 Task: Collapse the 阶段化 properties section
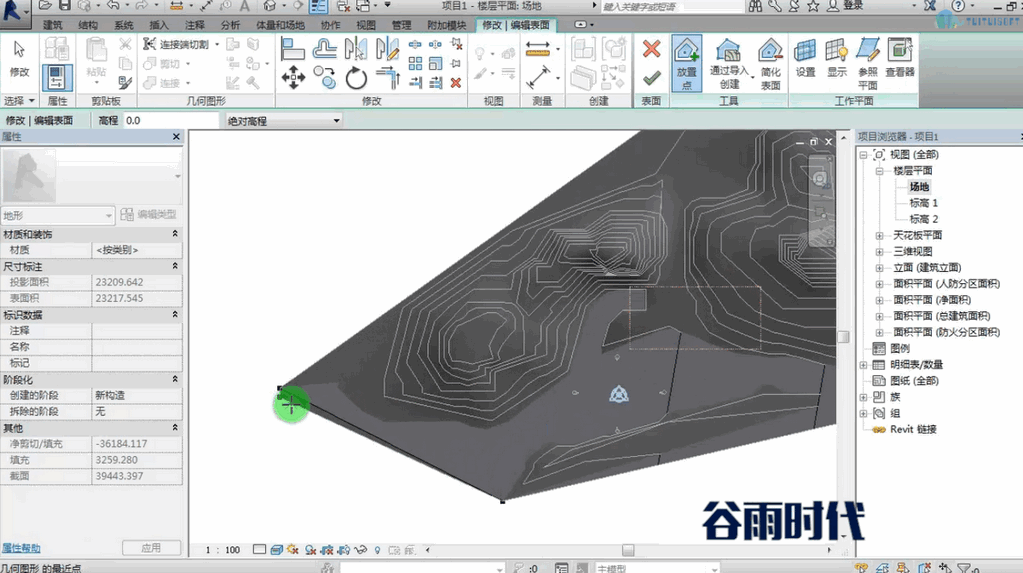click(x=175, y=379)
